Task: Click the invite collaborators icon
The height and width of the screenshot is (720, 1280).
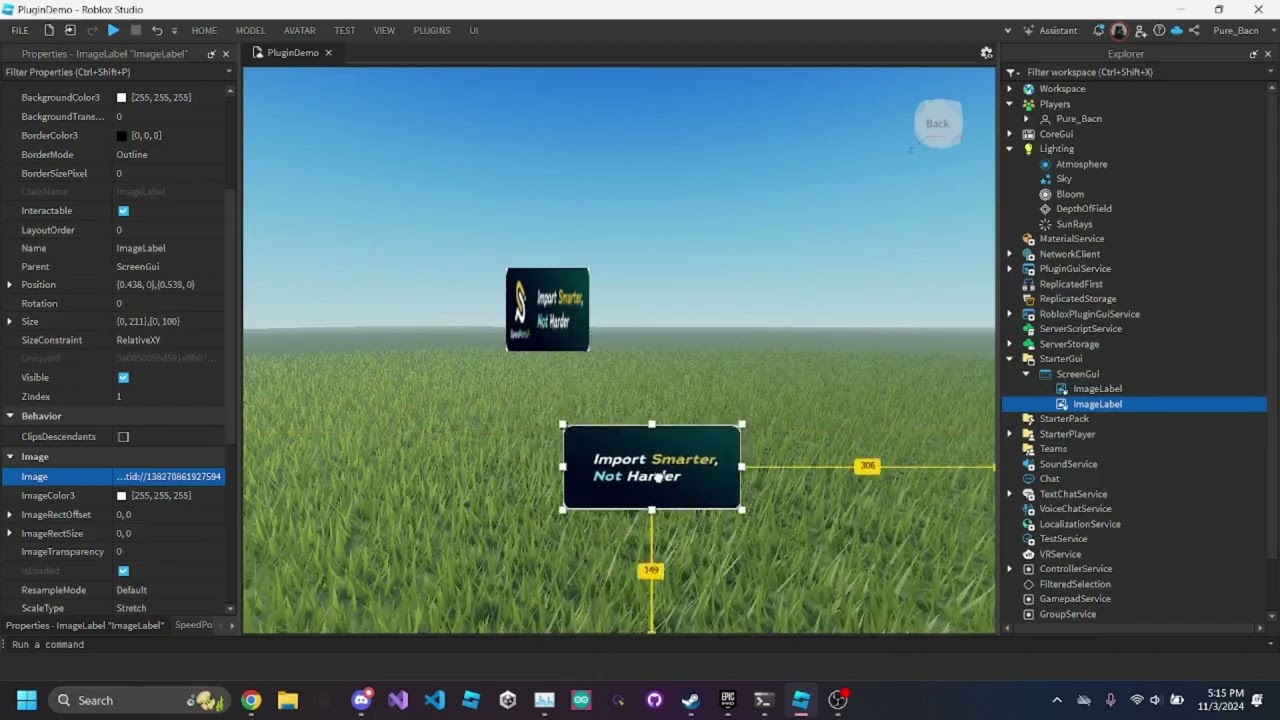Action: (1140, 30)
